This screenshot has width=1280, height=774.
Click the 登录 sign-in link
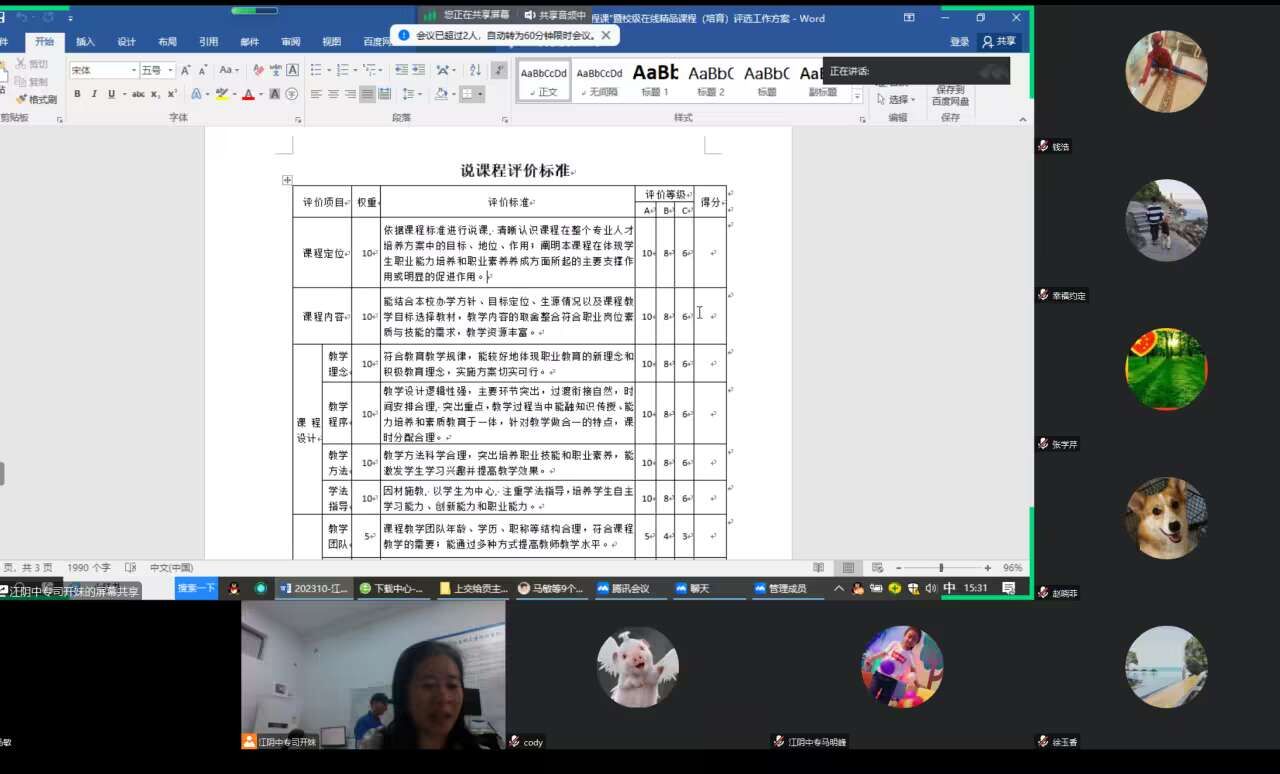coord(959,42)
